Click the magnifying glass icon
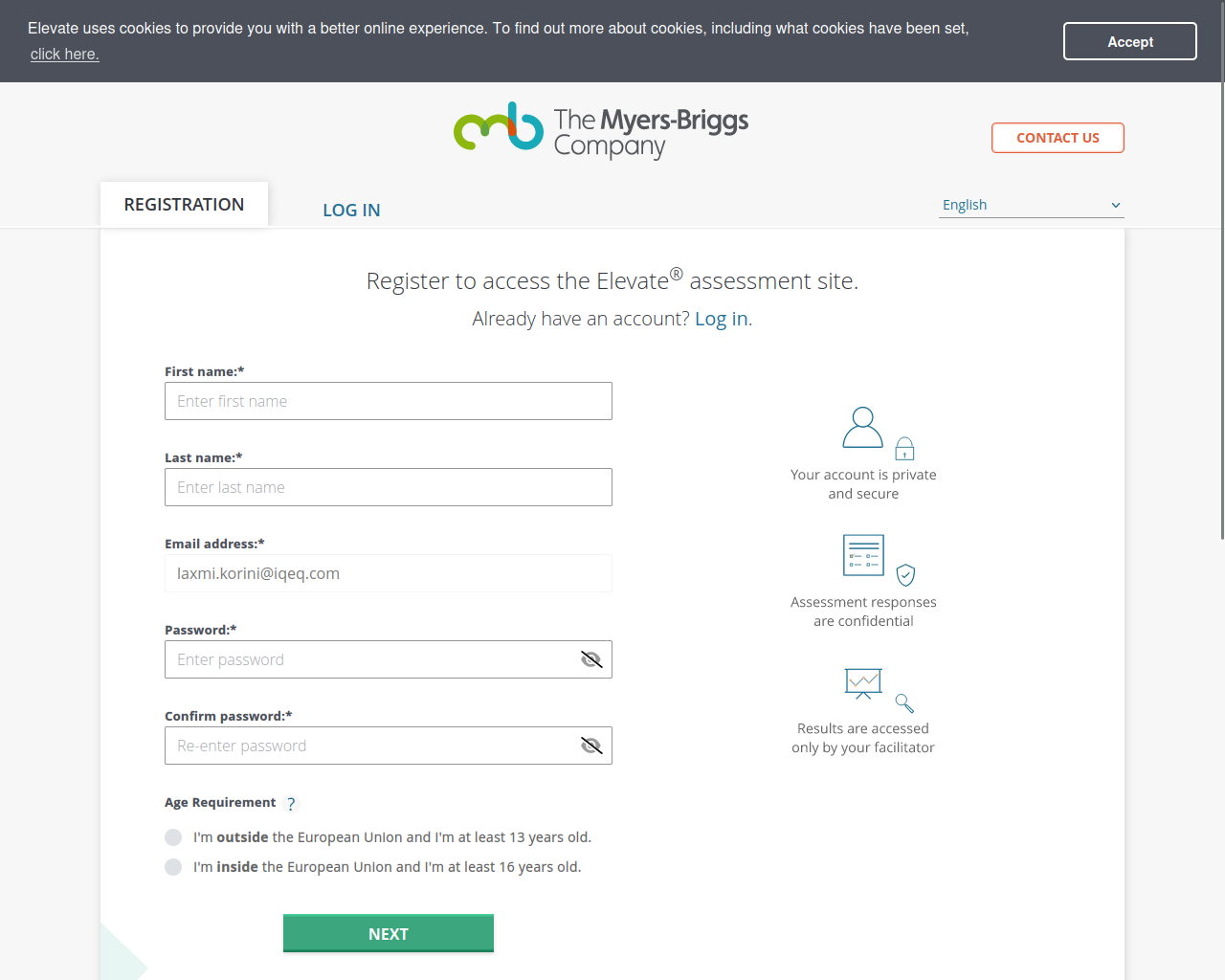1225x980 pixels. tap(904, 703)
